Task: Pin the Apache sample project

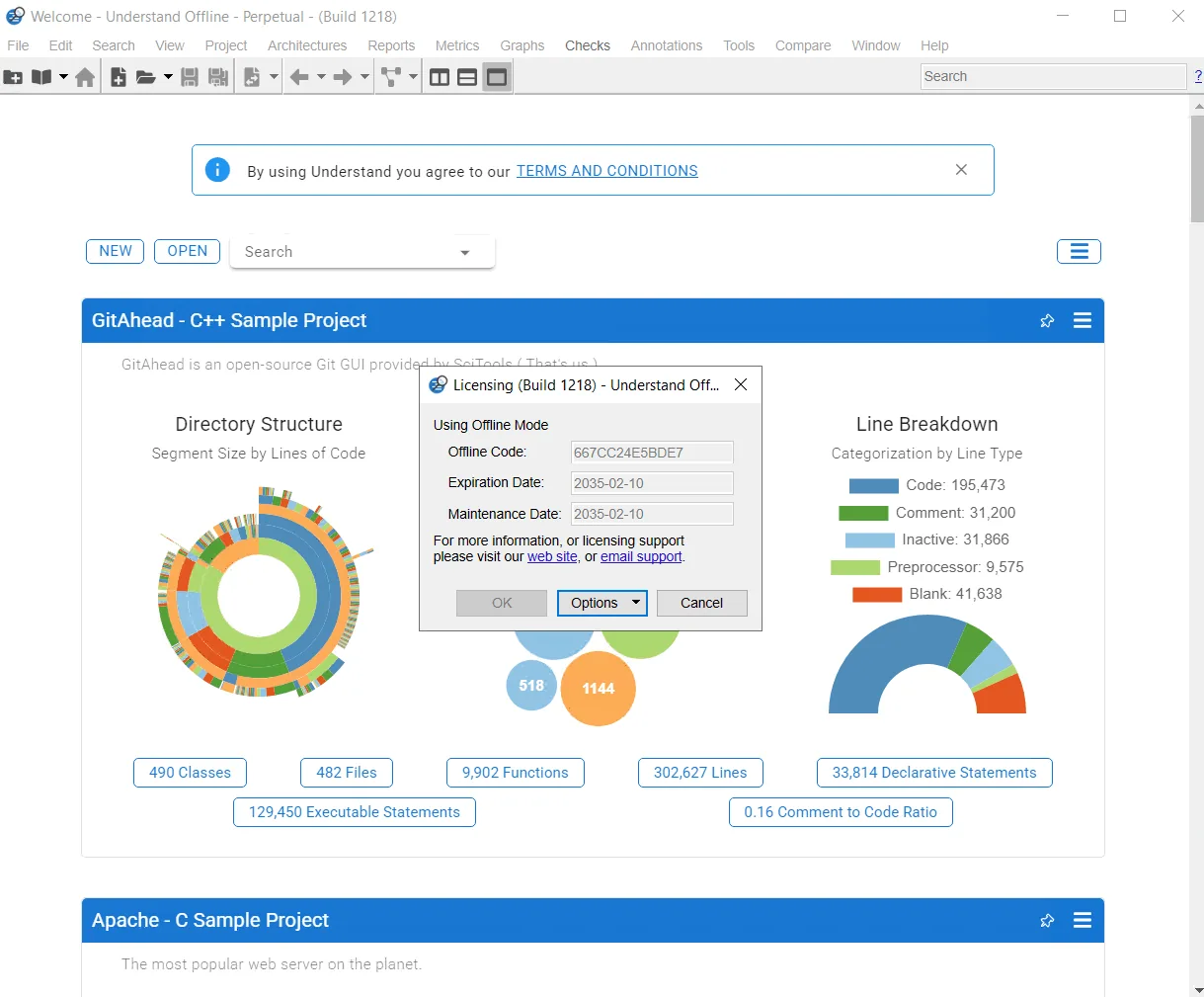Action: click(1047, 921)
